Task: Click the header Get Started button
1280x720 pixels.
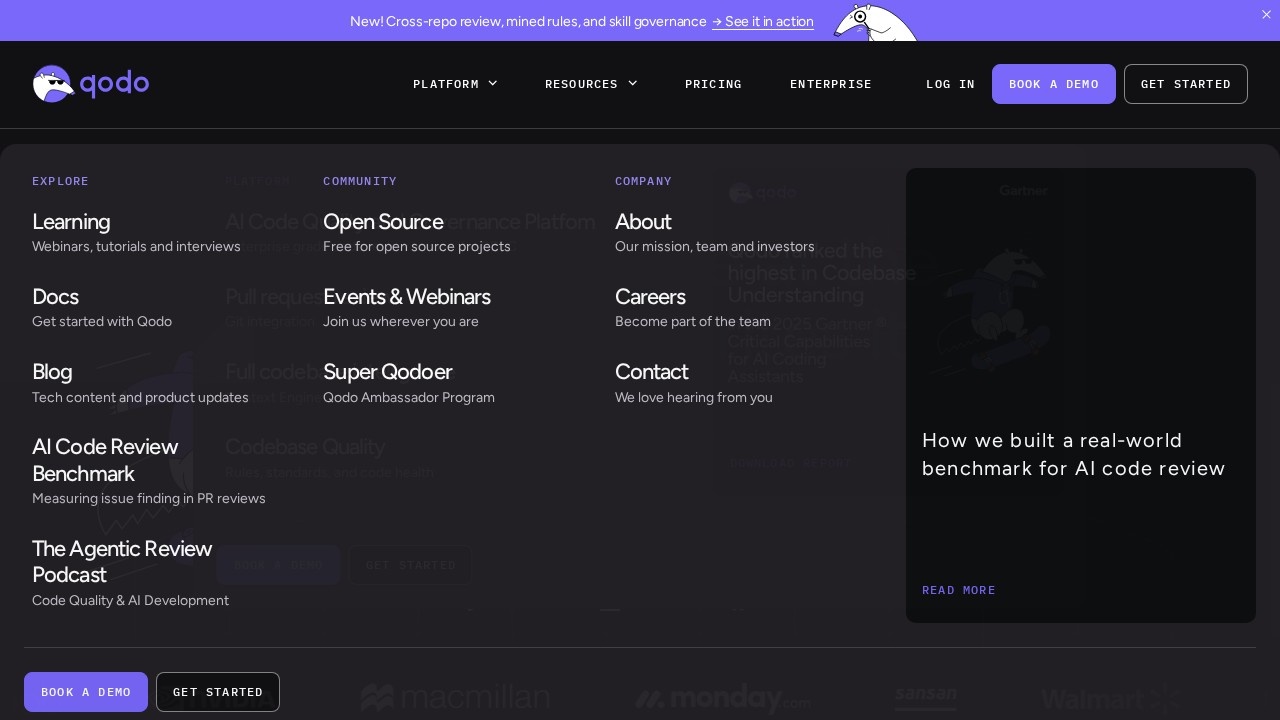Action: [x=1186, y=84]
